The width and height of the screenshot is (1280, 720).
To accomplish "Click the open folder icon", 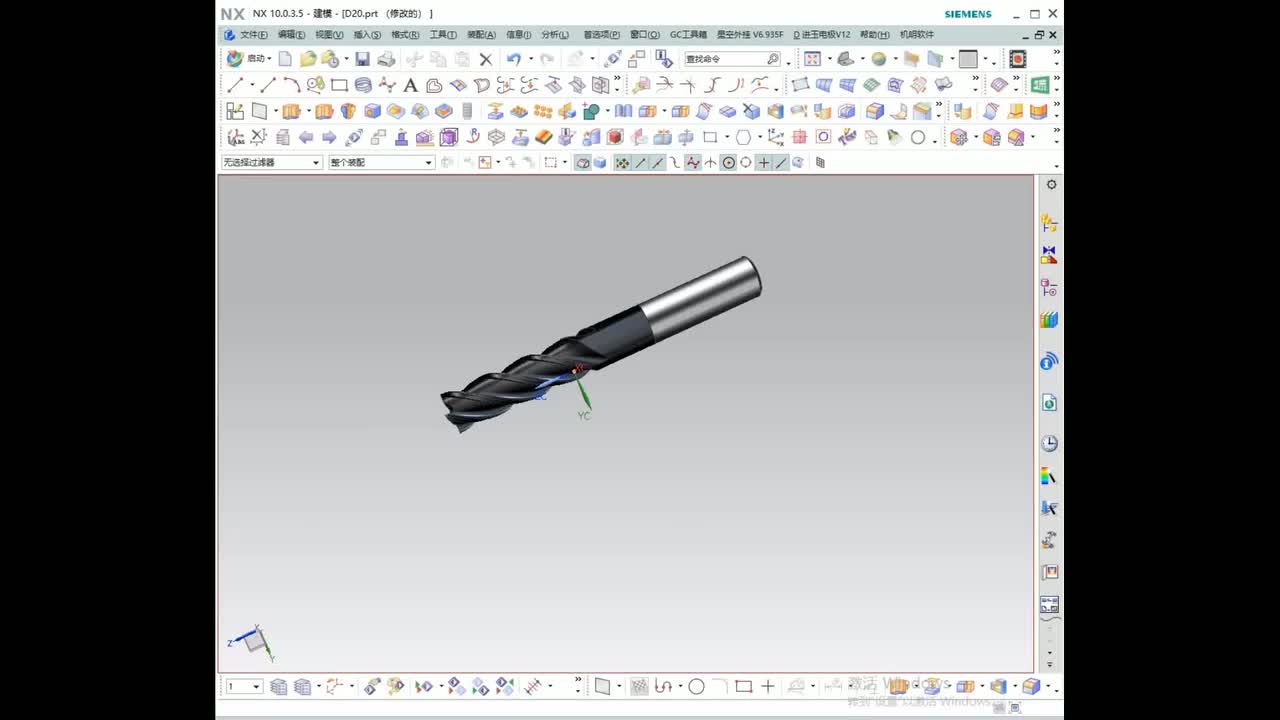I will pyautogui.click(x=308, y=59).
